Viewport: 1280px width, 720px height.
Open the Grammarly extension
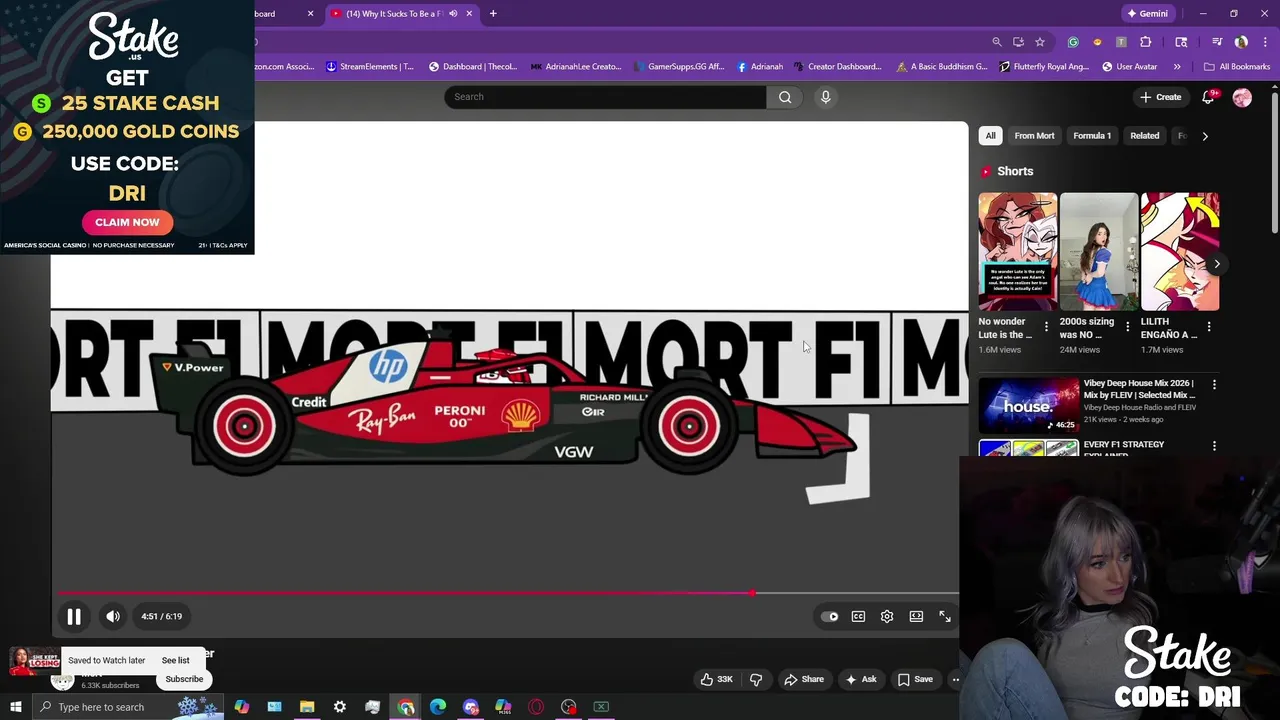pos(1073,42)
